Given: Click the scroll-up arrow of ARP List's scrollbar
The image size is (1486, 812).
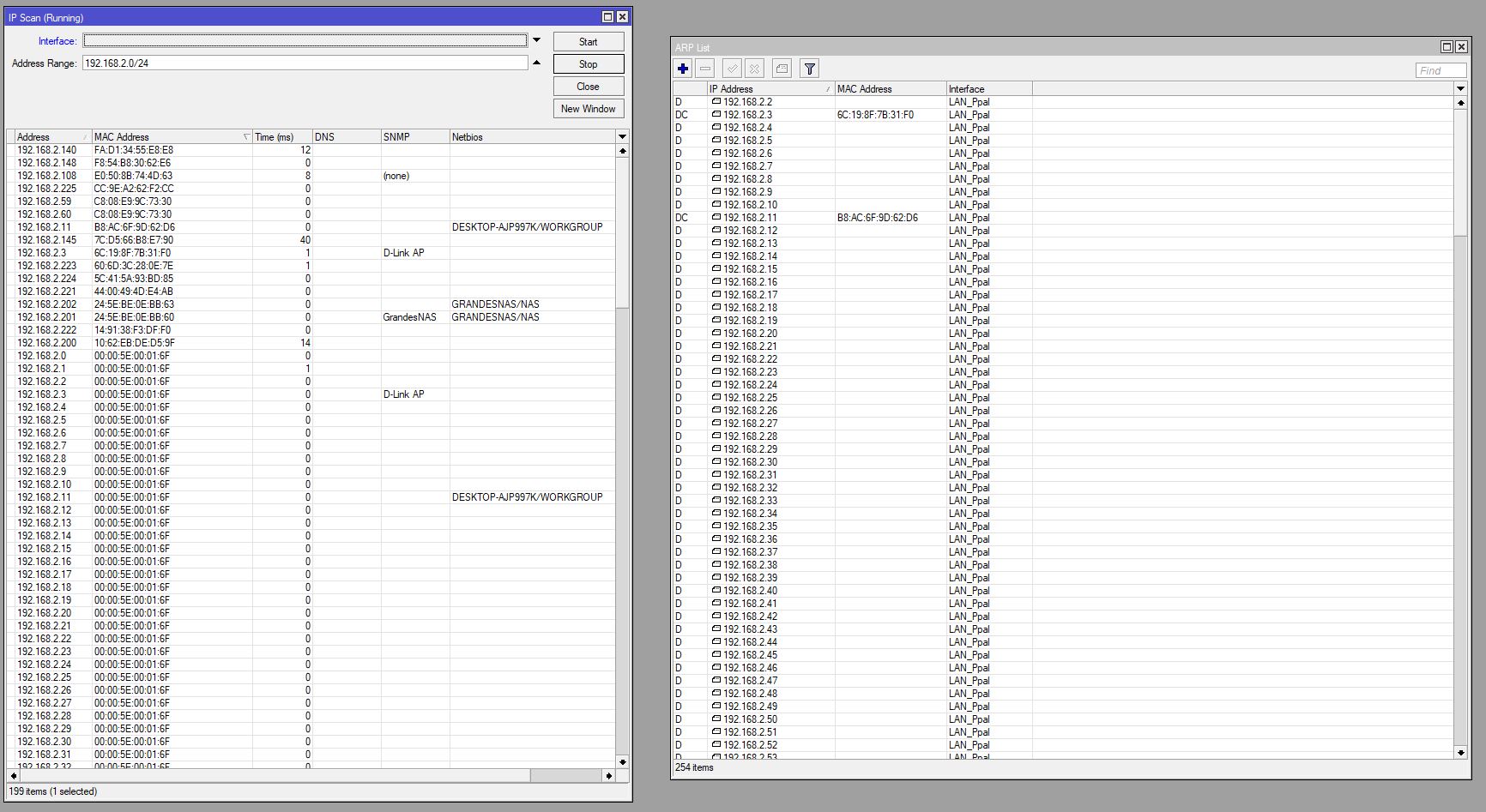Looking at the screenshot, I should pyautogui.click(x=1461, y=103).
